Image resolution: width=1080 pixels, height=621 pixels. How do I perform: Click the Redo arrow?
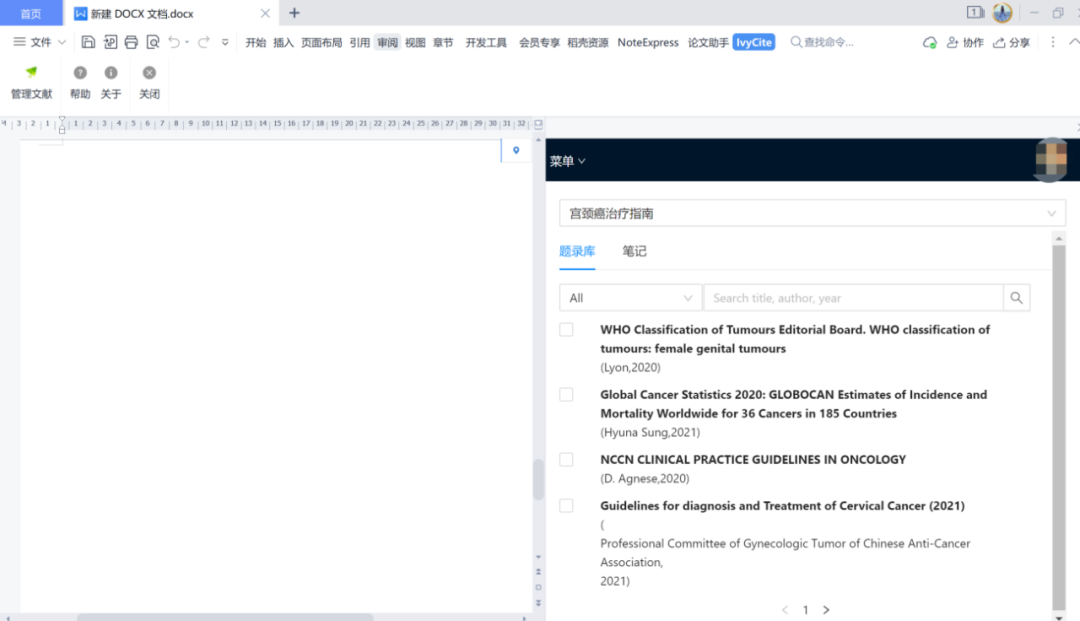203,42
